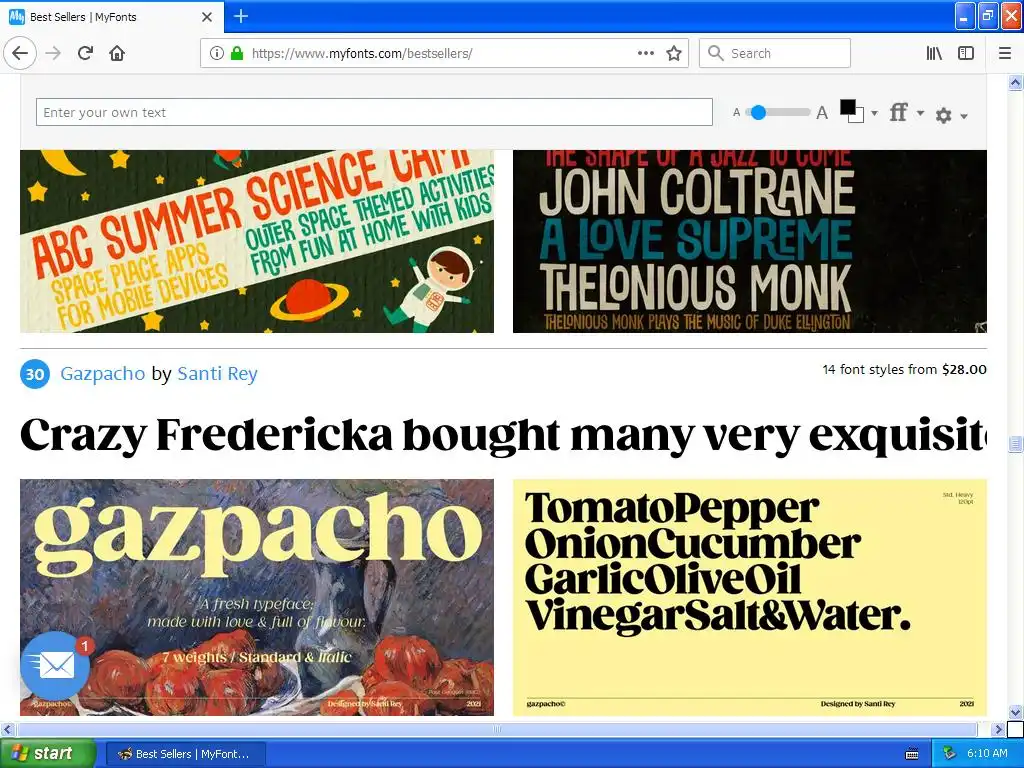This screenshot has height=768, width=1024.
Task: Open the Gazpacho font link
Action: click(103, 374)
